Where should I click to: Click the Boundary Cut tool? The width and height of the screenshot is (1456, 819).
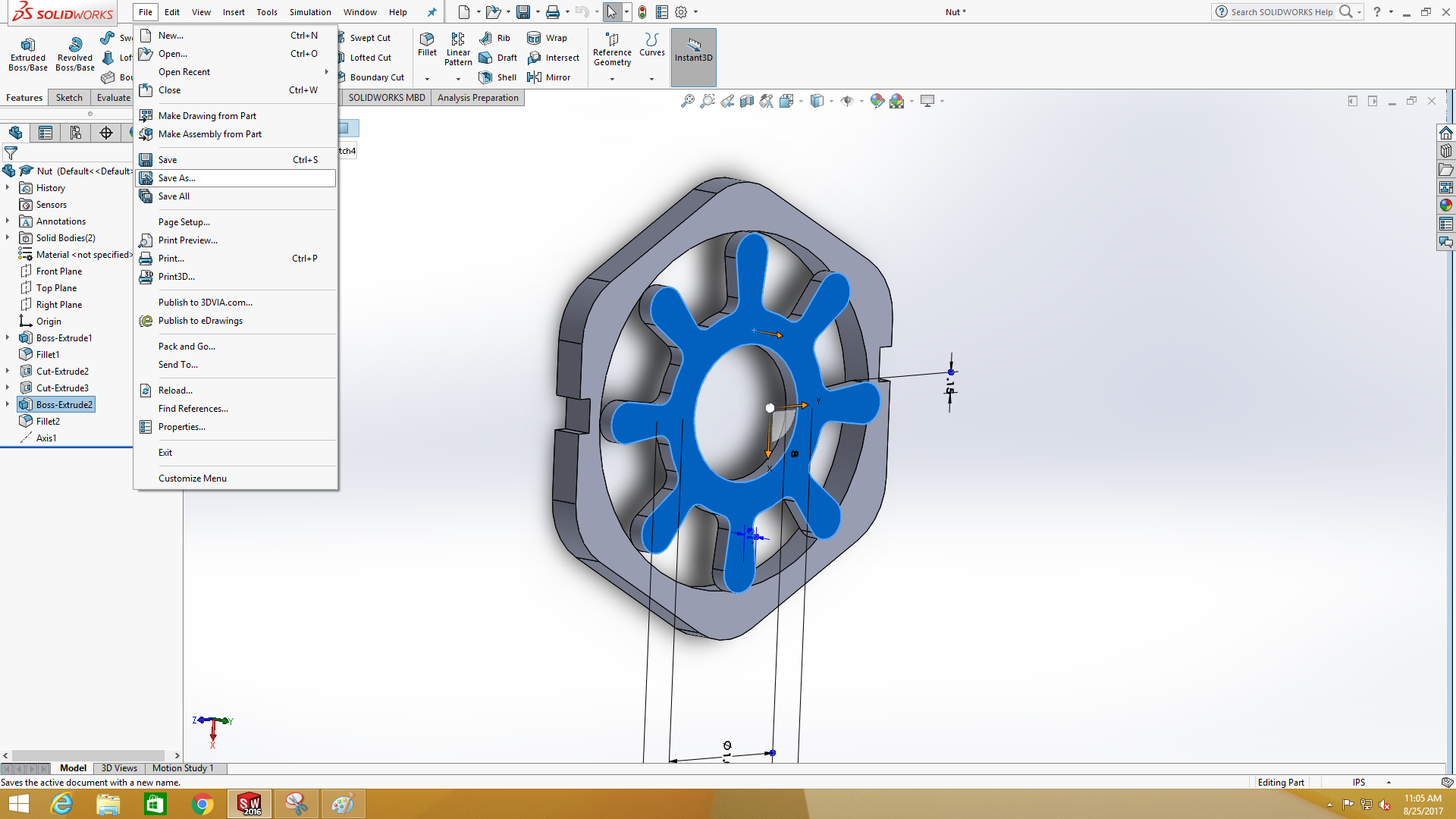[372, 77]
